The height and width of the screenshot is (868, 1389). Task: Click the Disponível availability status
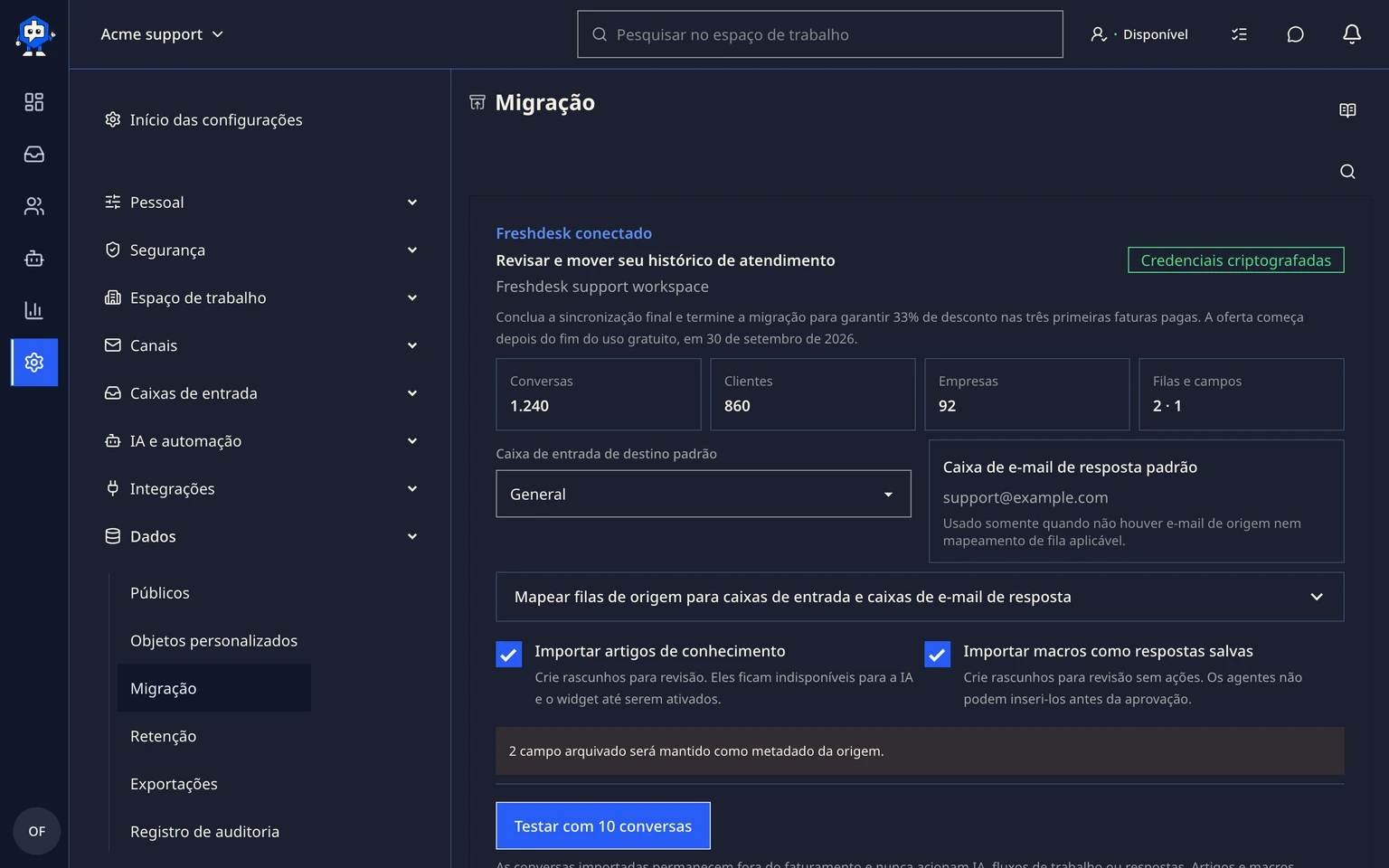click(x=1139, y=34)
